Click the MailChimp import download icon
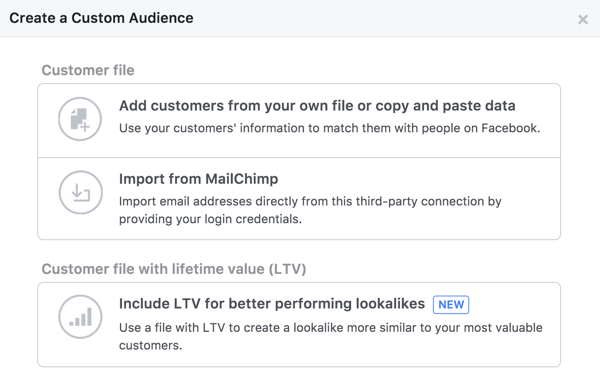 [80, 192]
